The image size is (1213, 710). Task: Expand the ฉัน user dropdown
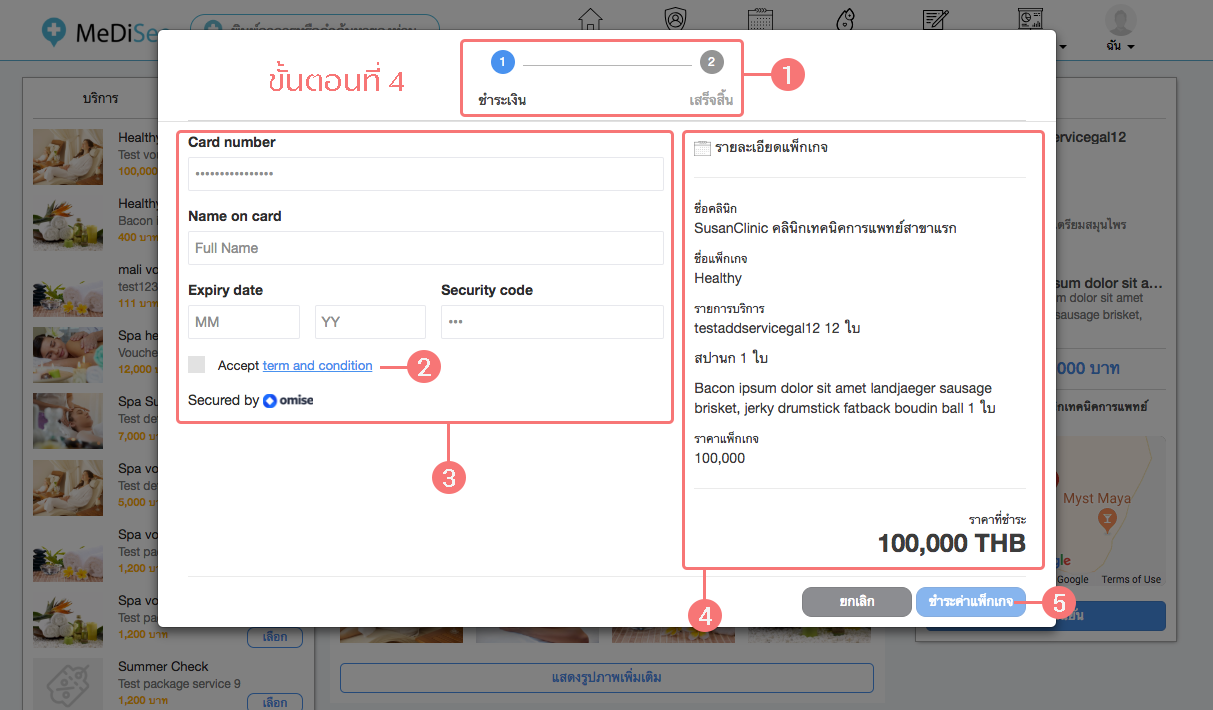[x=1120, y=47]
